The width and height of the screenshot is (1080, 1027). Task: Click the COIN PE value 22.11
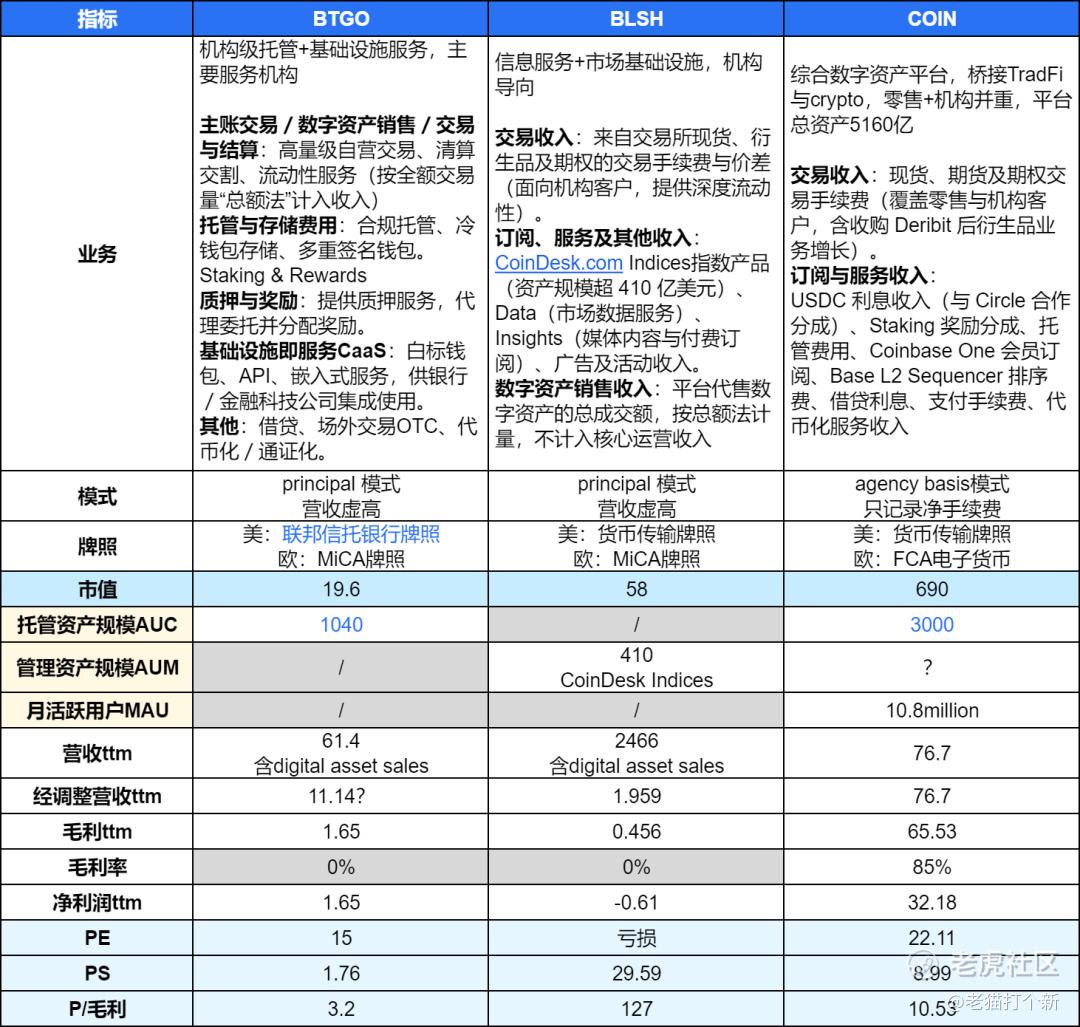pos(932,938)
